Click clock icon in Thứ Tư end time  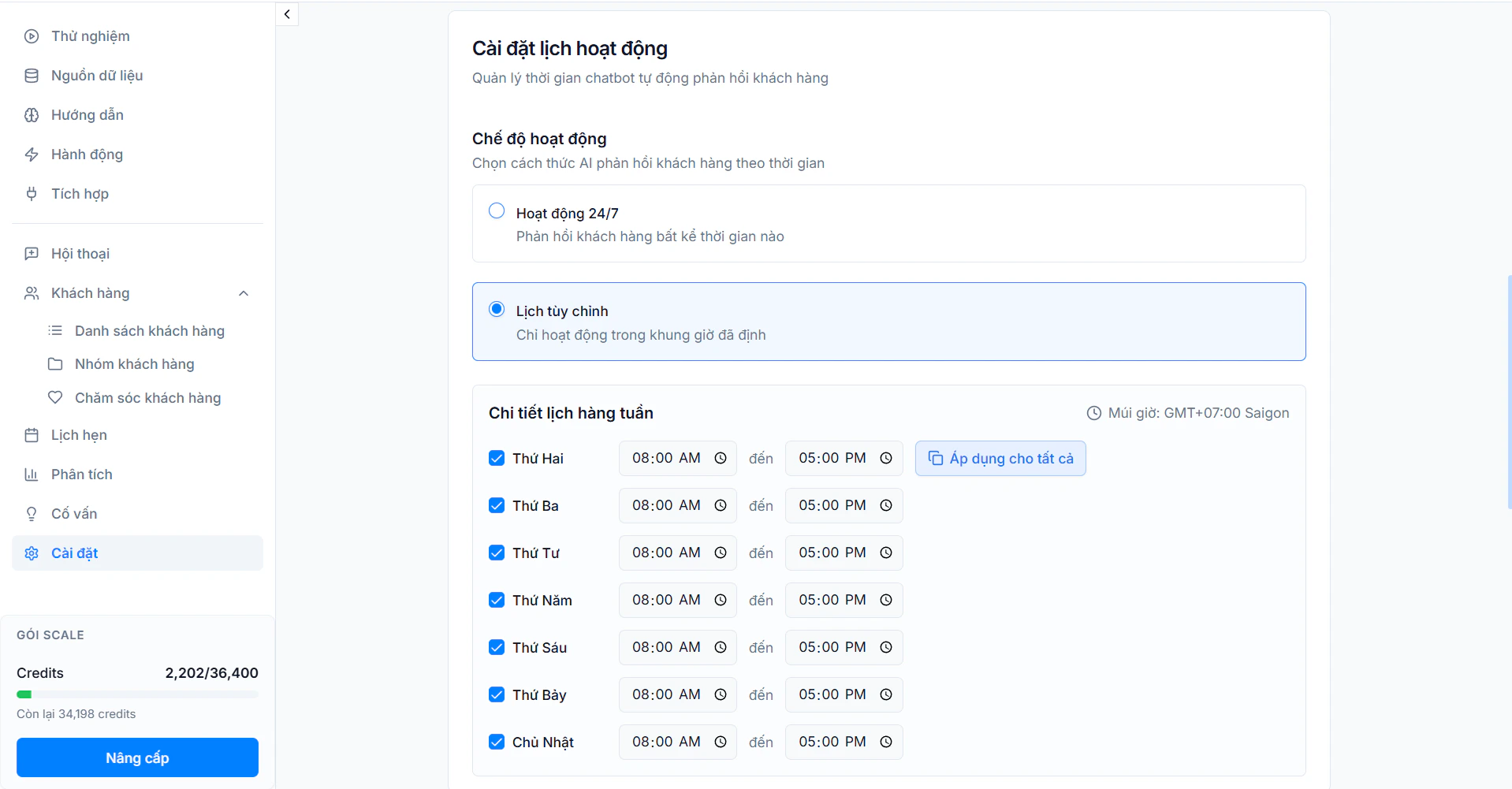tap(886, 553)
